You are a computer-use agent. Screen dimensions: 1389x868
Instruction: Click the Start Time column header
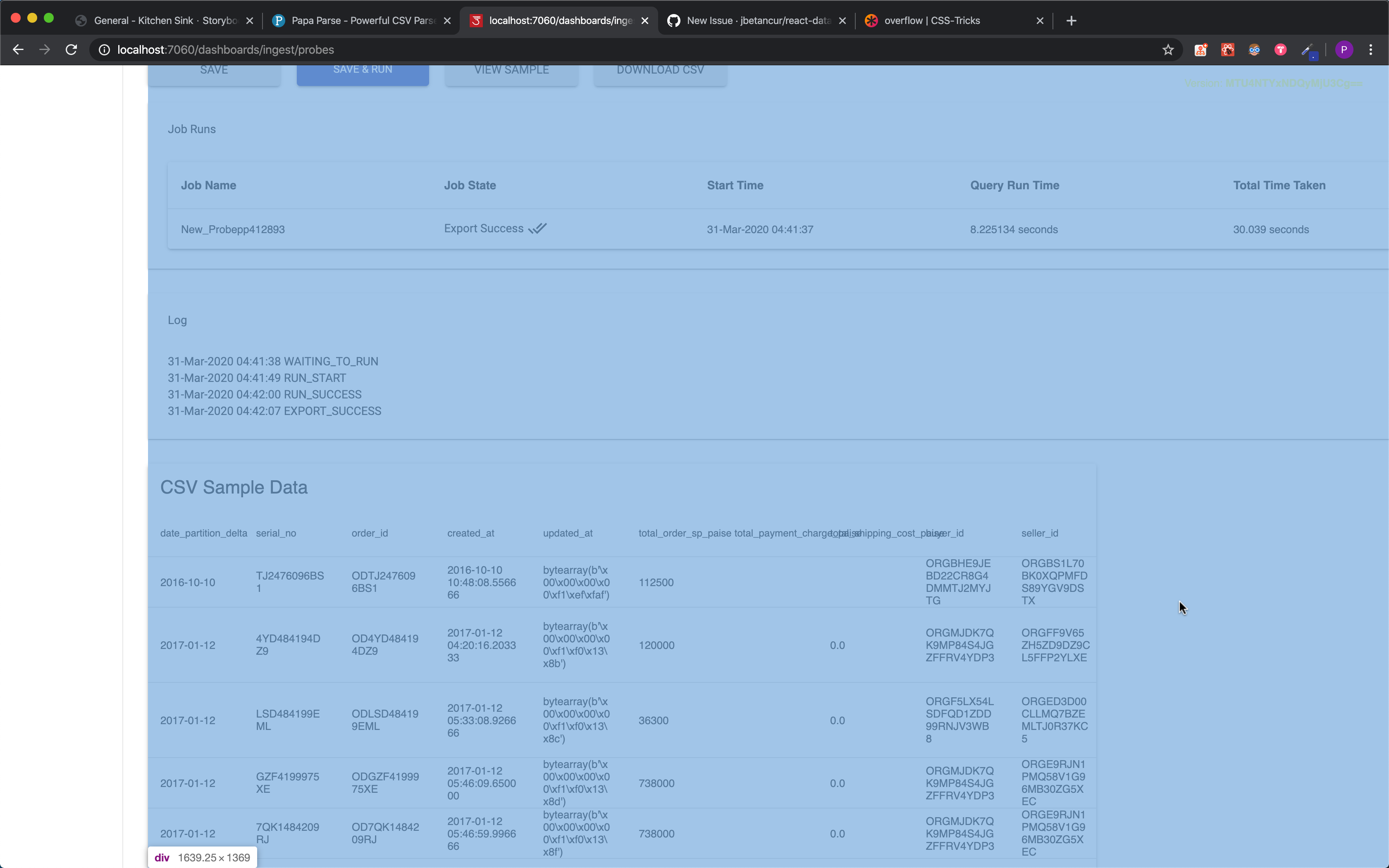pyautogui.click(x=735, y=186)
